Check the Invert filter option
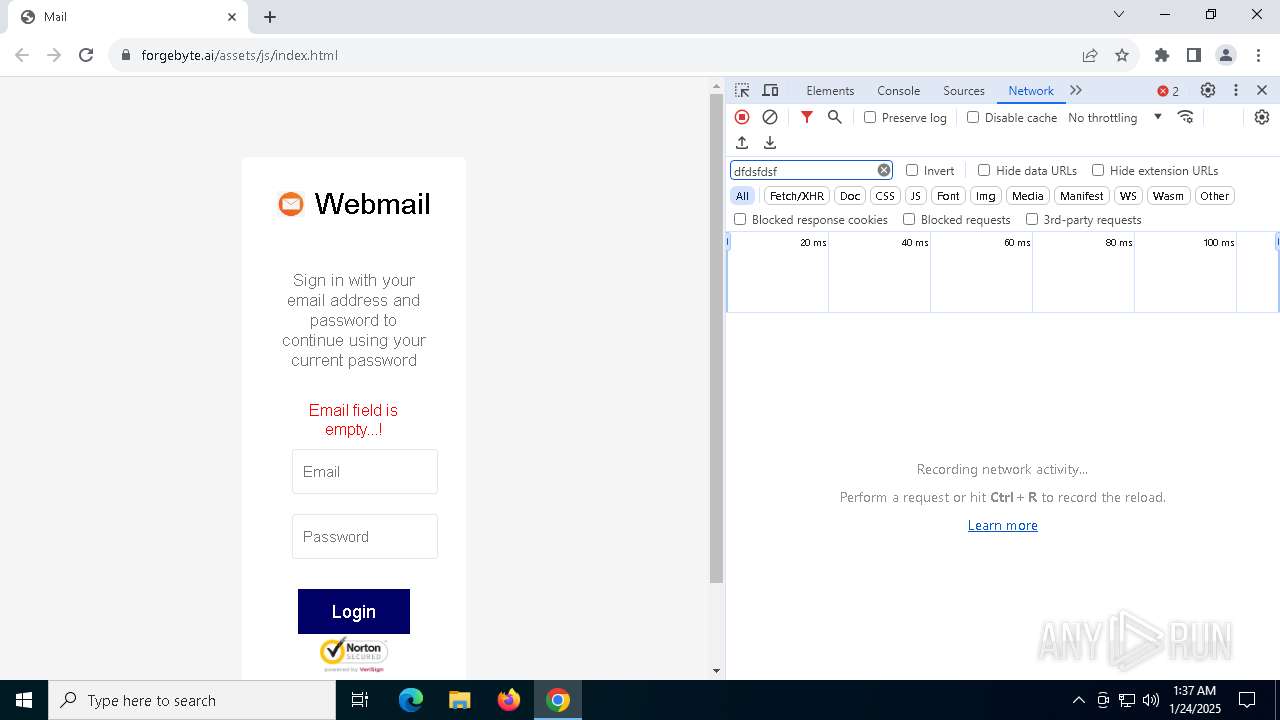This screenshot has height=720, width=1280. pyautogui.click(x=912, y=170)
